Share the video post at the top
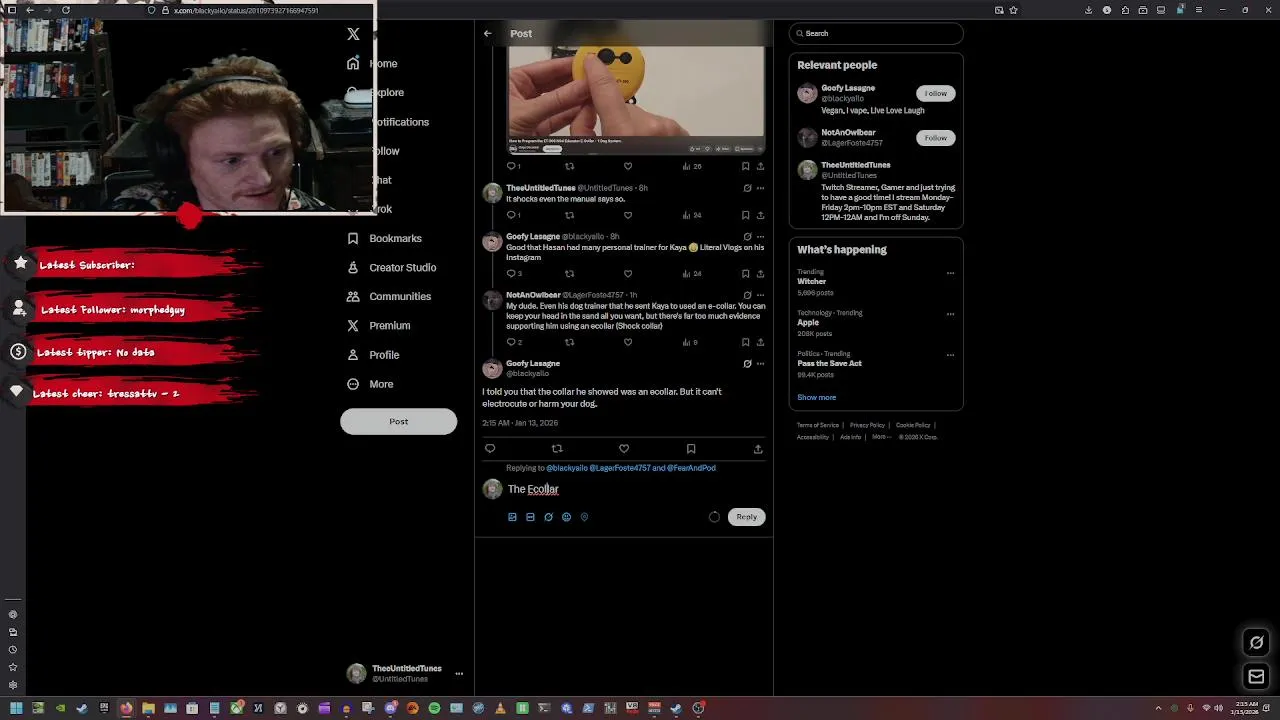The height and width of the screenshot is (720, 1280). [760, 166]
